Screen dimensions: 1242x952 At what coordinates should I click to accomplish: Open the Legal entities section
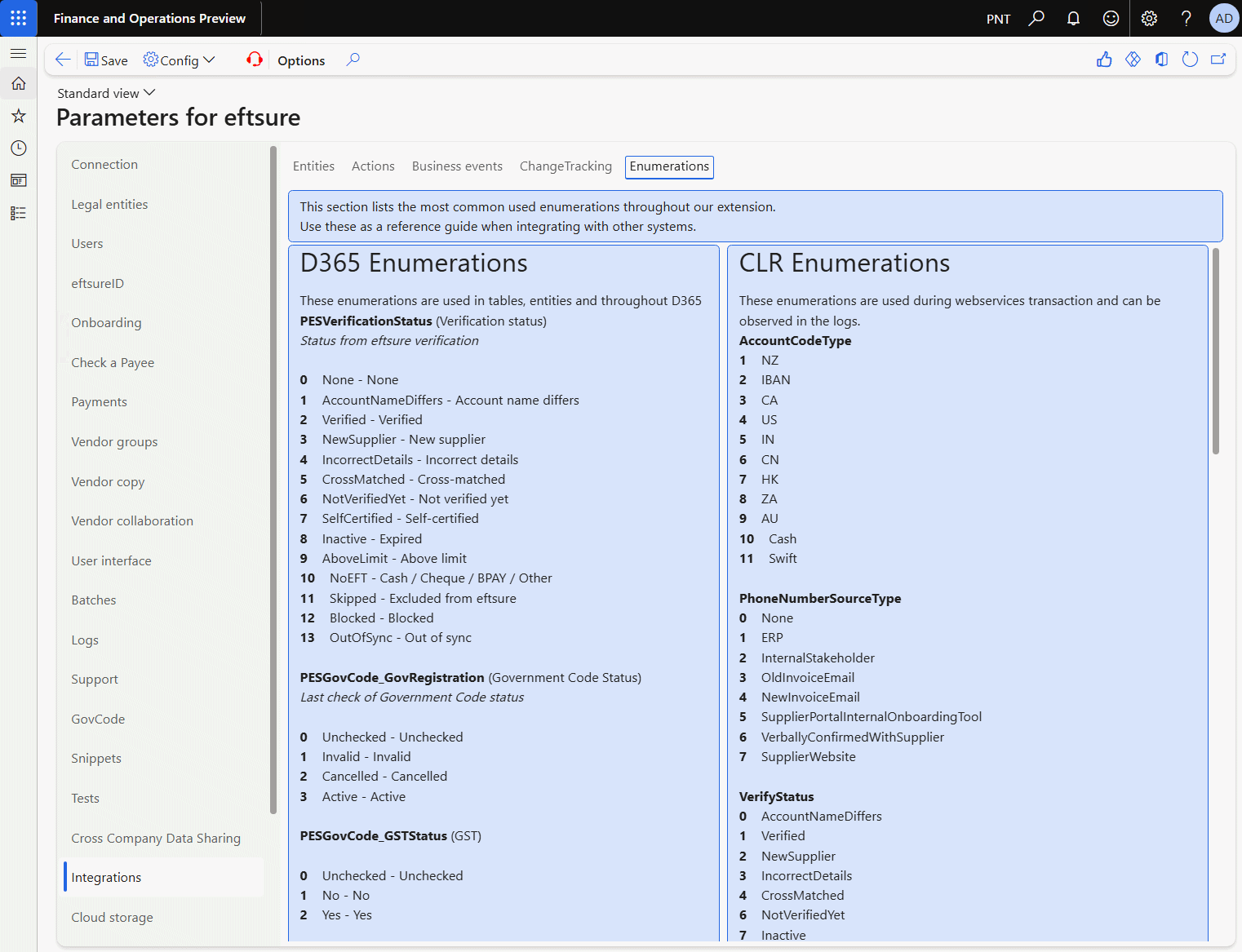point(109,204)
